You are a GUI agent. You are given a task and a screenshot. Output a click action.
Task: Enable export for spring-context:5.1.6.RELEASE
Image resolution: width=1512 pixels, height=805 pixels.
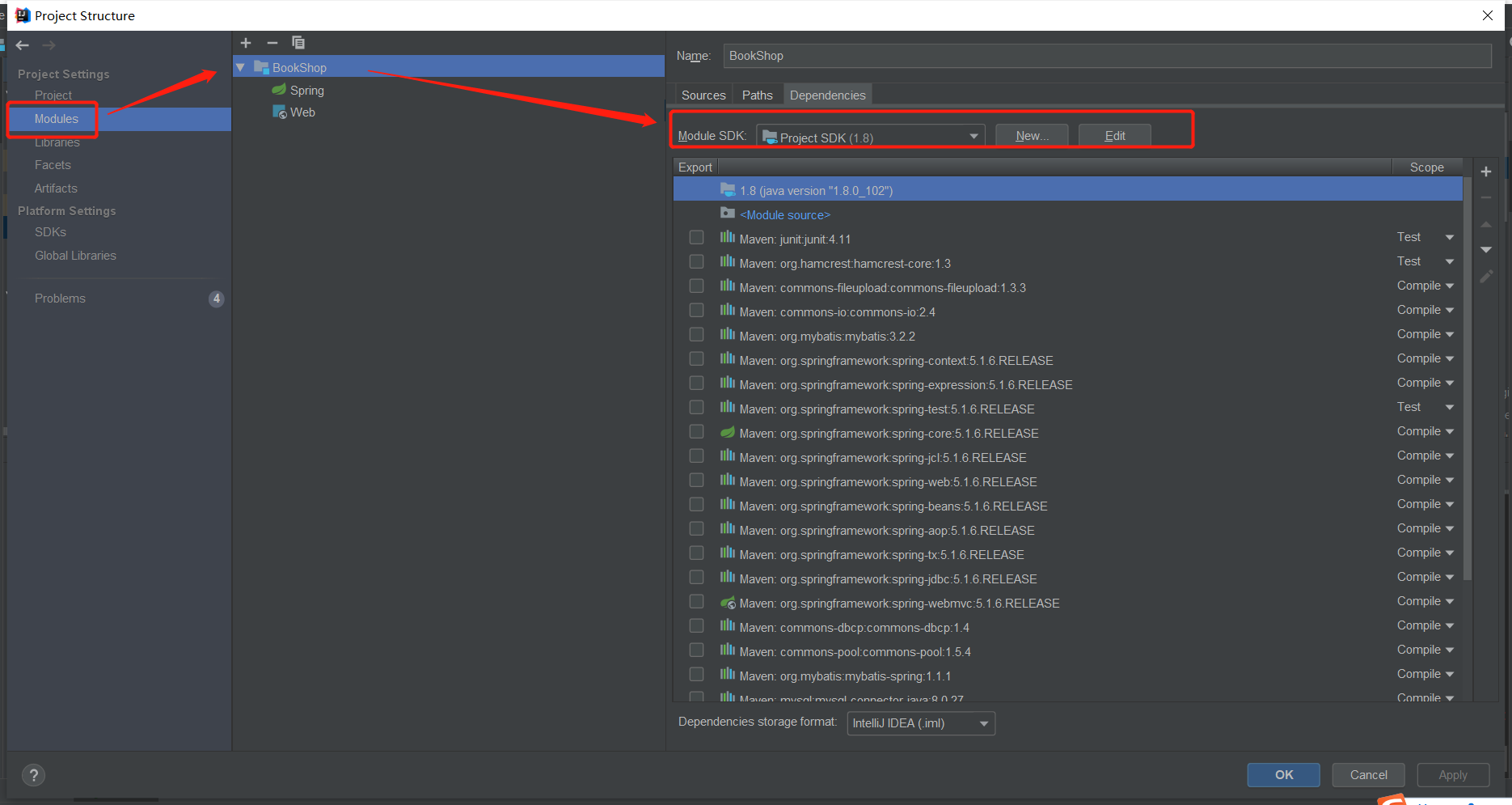[x=696, y=359]
